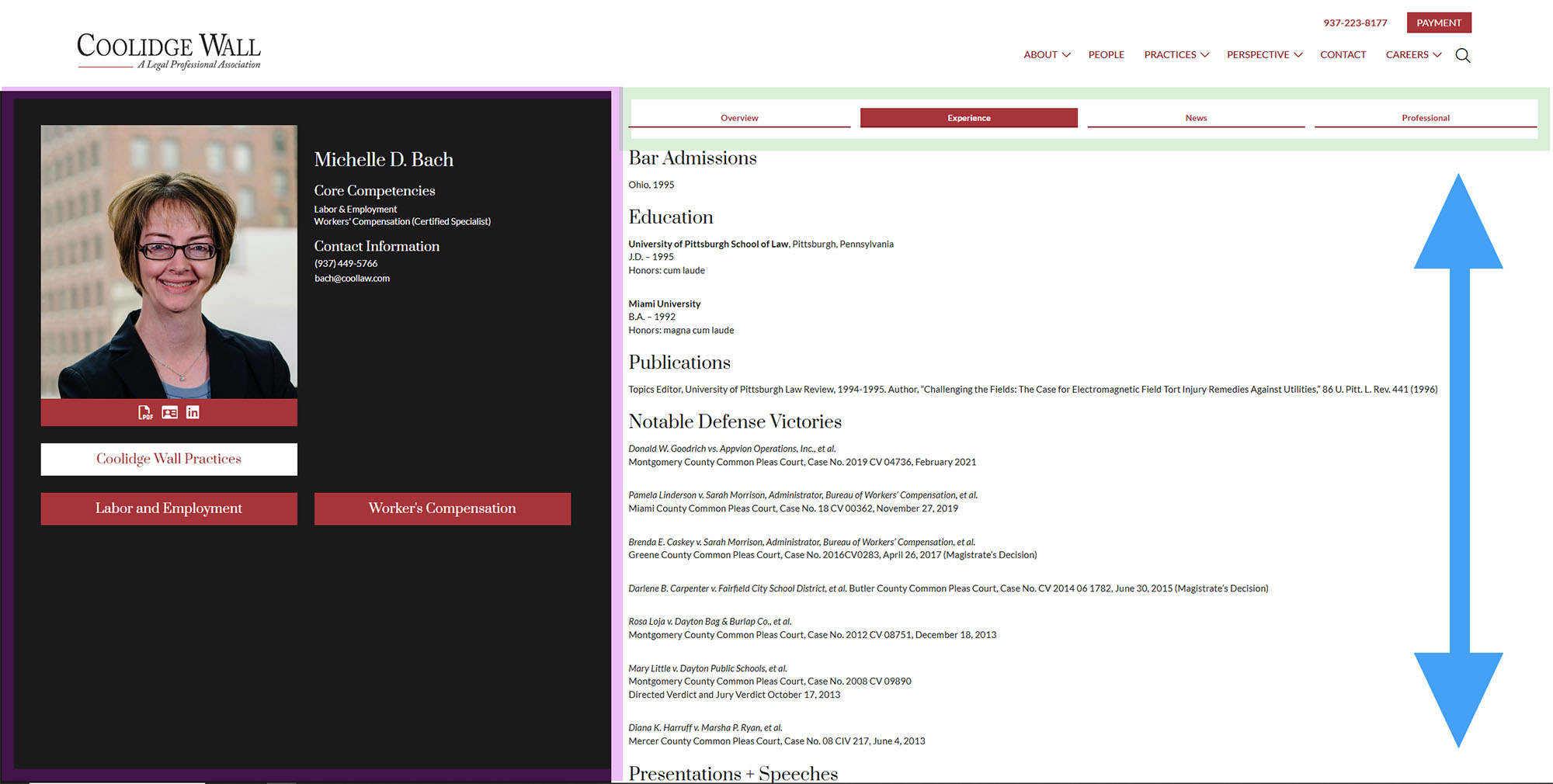
Task: Expand the Careers dropdown menu
Action: [1412, 55]
